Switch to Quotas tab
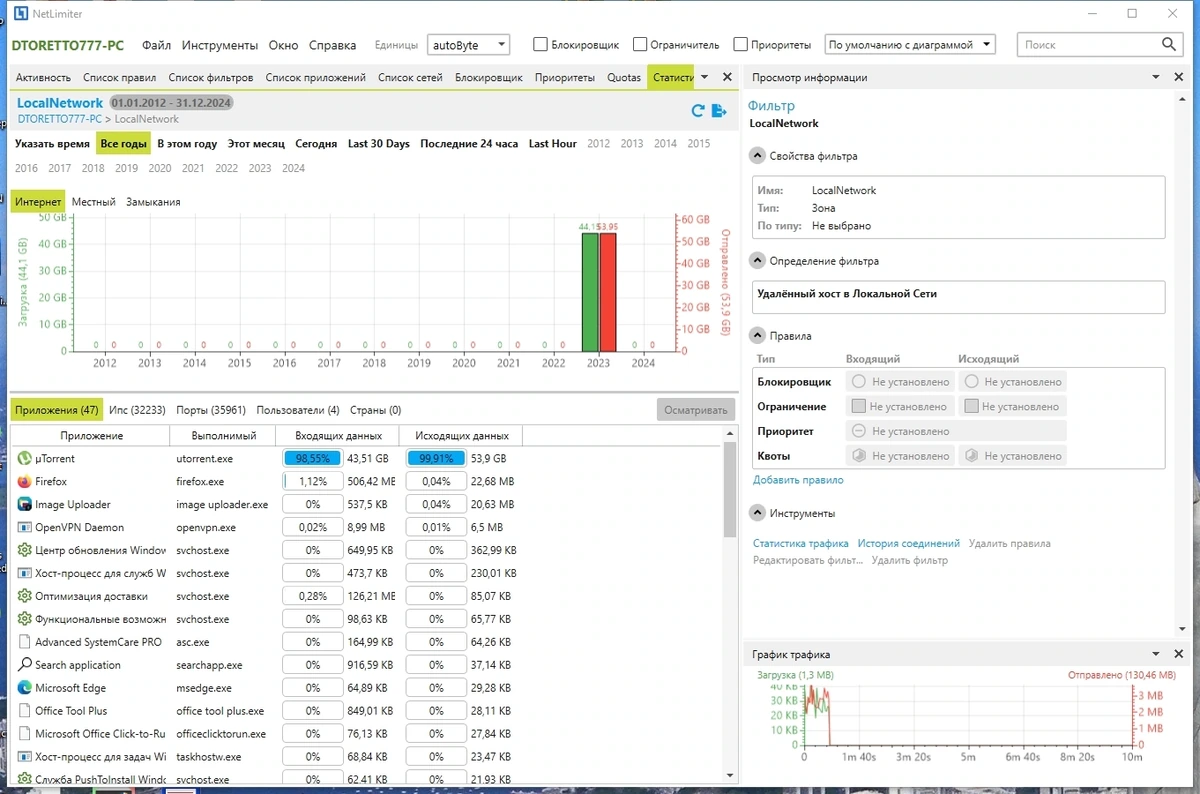The image size is (1200, 794). tap(624, 77)
